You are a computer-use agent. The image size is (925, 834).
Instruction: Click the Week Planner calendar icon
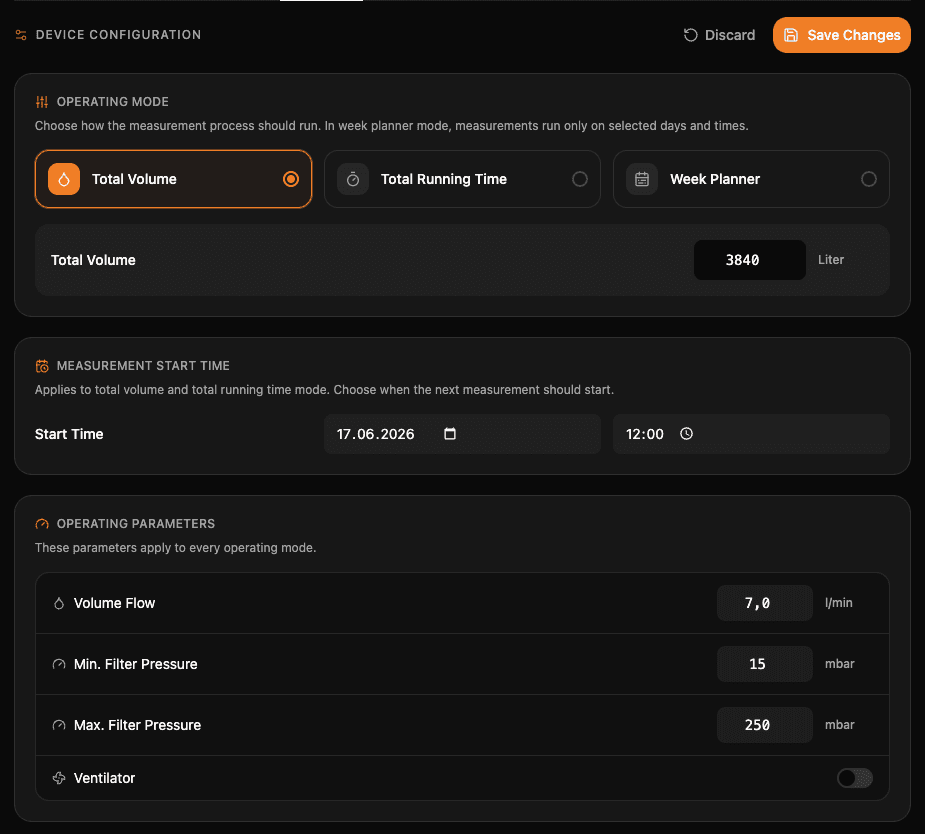pyautogui.click(x=642, y=179)
